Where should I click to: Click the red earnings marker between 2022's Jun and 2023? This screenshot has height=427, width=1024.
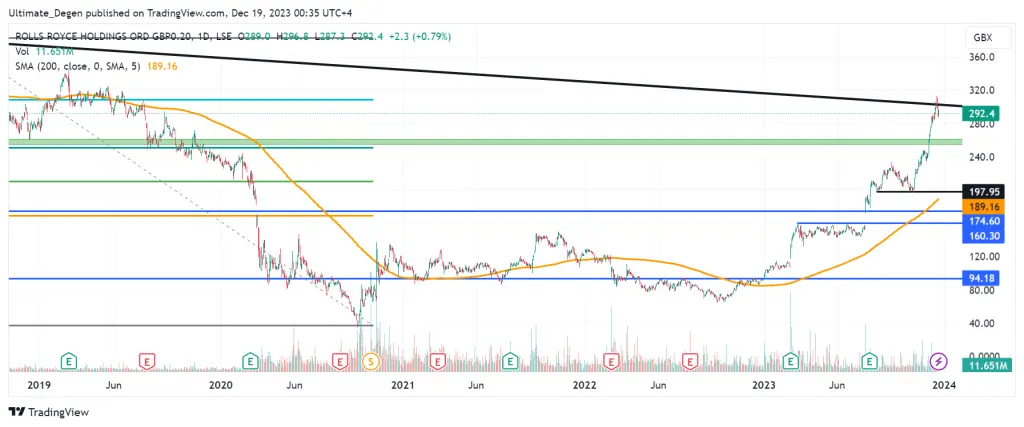click(x=690, y=360)
